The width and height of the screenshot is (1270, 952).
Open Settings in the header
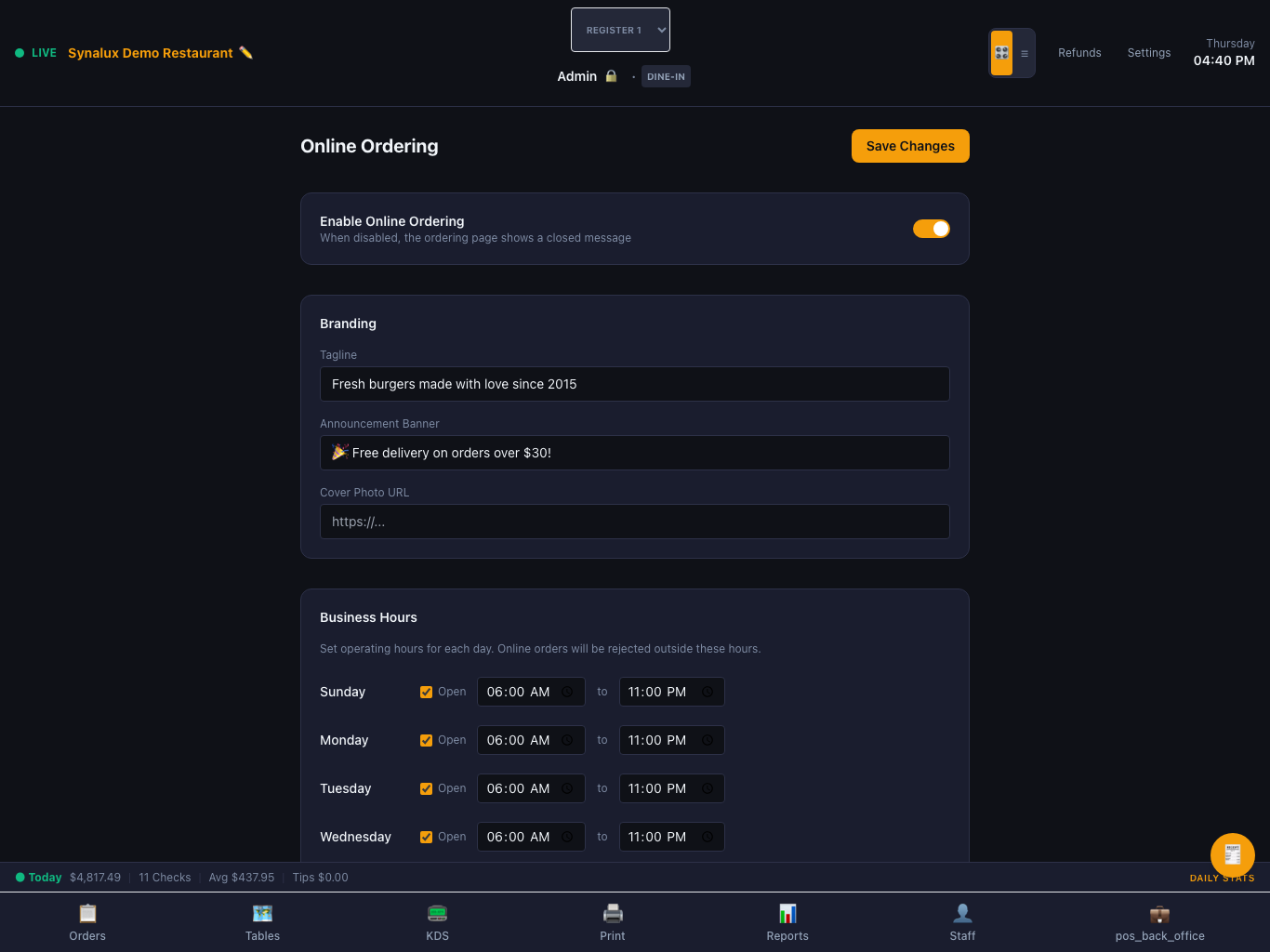1149,53
